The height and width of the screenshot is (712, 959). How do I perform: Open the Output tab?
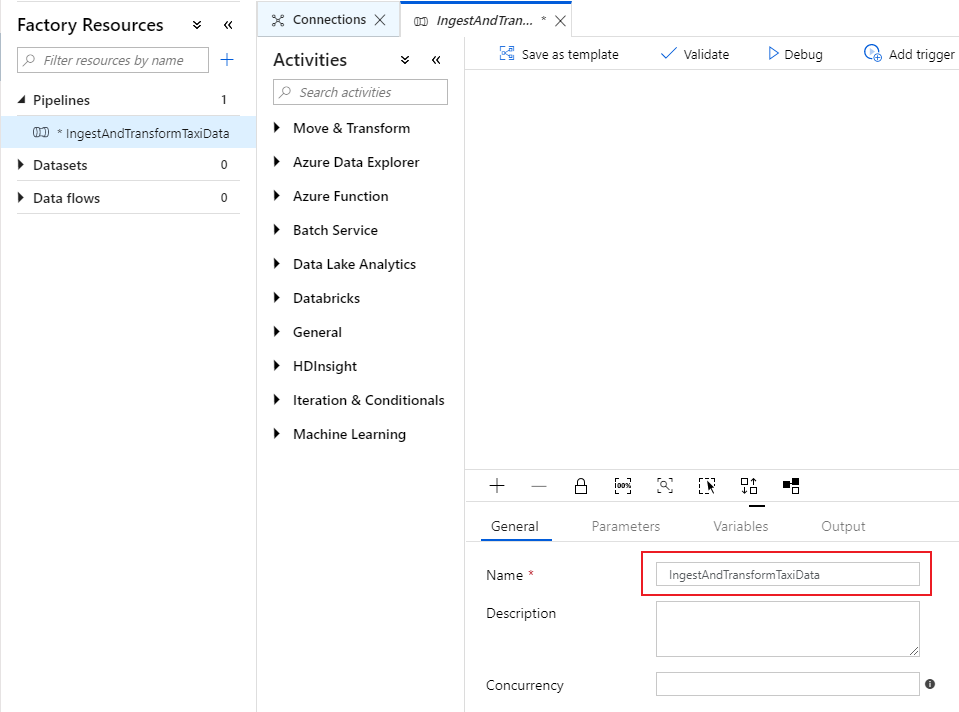843,526
